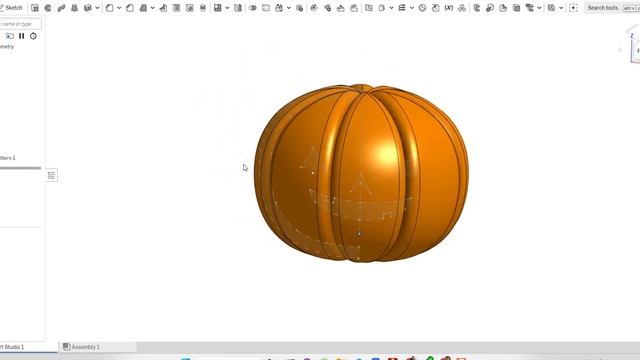Open the regeneration stopwatch icon
Viewport: 640px width, 360px height.
click(33, 36)
